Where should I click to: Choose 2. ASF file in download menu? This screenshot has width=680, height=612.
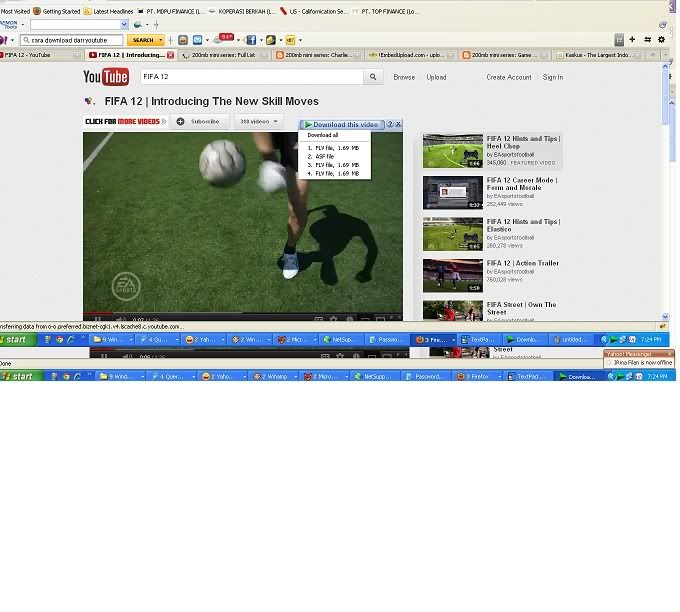tap(320, 156)
